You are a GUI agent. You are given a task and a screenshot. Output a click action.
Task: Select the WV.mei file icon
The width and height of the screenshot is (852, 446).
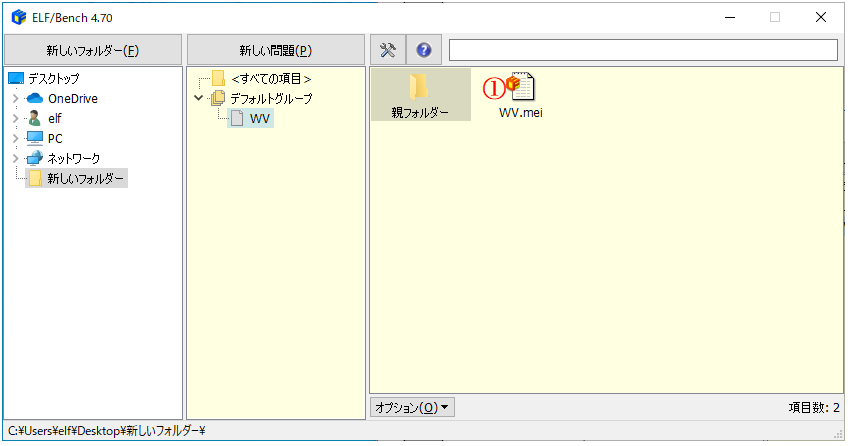[x=521, y=87]
